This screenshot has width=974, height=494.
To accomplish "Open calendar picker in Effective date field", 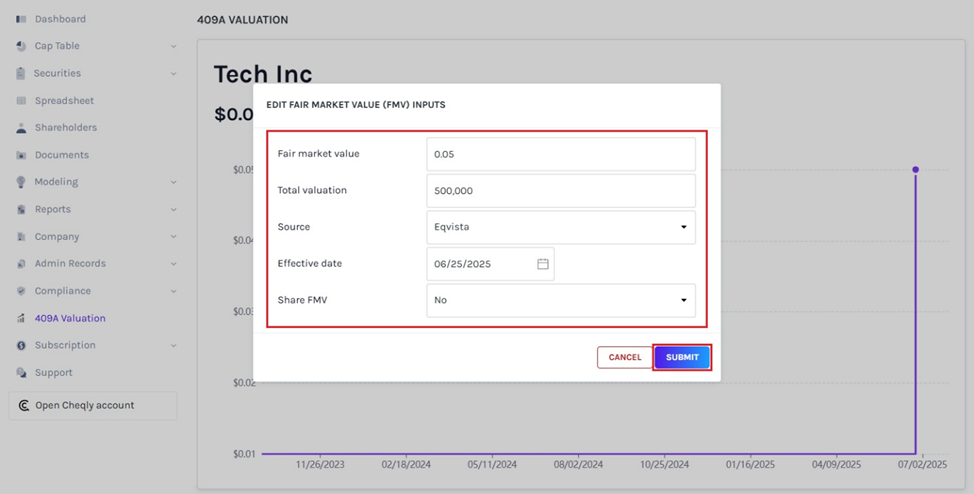I will (x=543, y=264).
